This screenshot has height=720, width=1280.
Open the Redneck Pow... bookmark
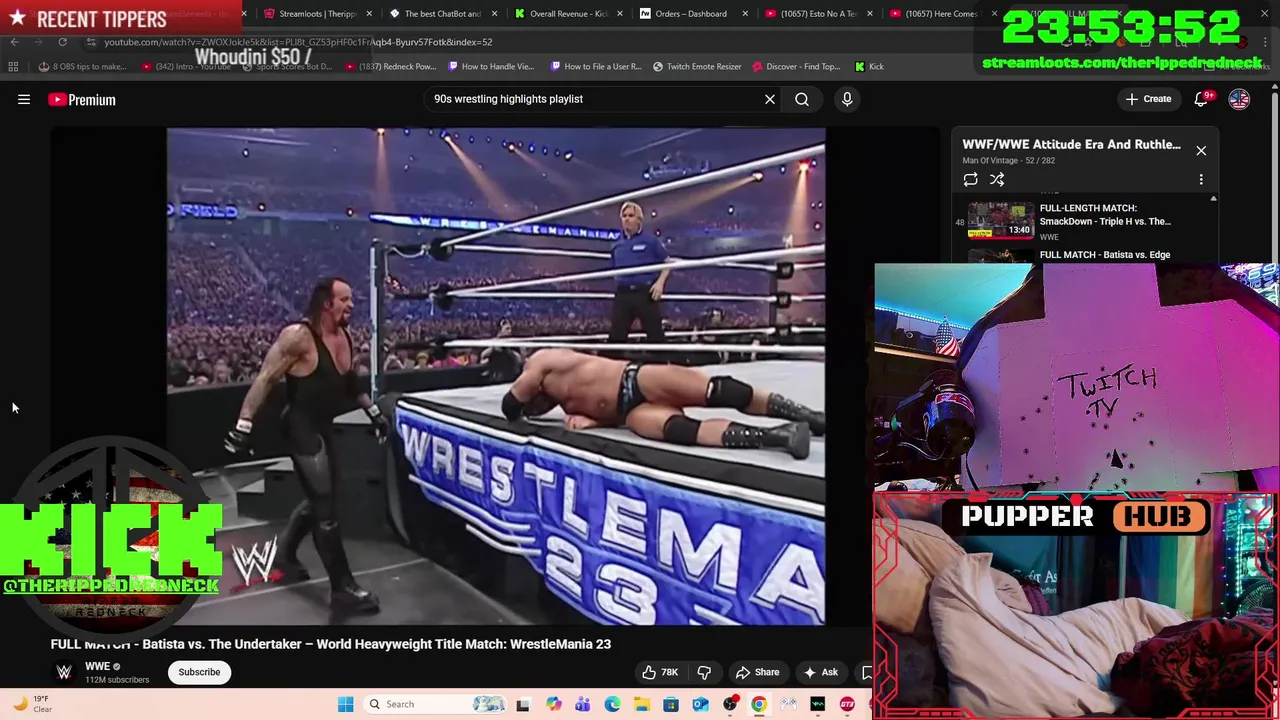[391, 67]
